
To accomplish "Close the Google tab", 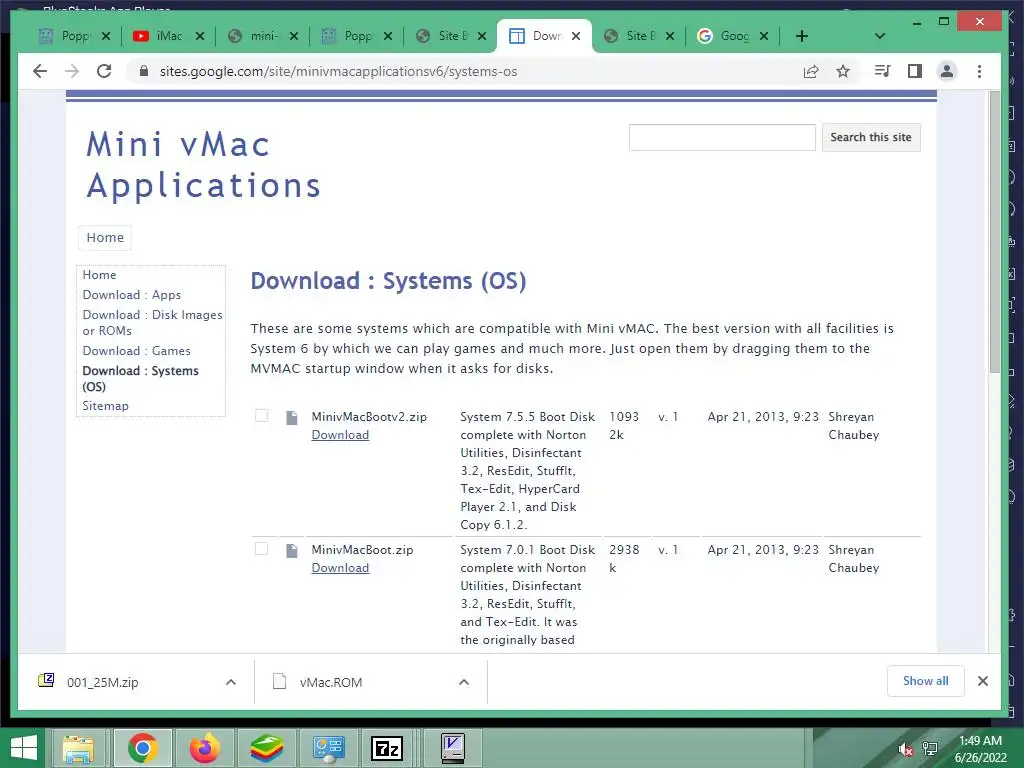I will pos(763,36).
